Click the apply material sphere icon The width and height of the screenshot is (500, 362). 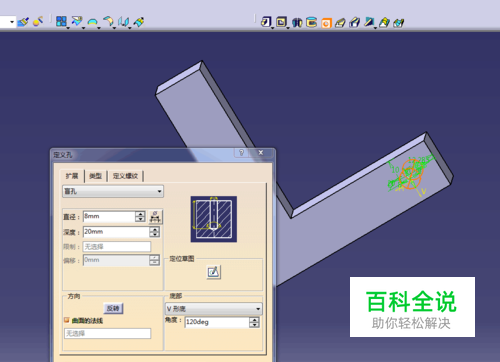(x=38, y=22)
